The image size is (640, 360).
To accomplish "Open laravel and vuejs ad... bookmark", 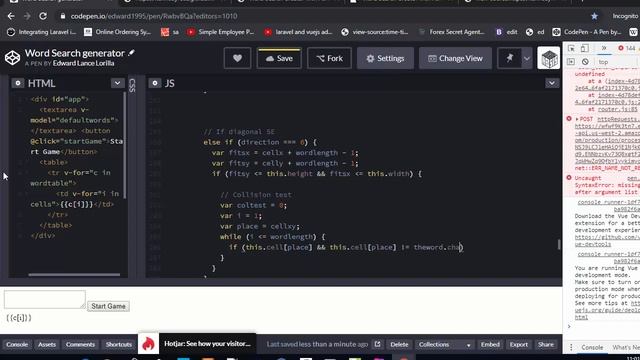I will [298, 32].
